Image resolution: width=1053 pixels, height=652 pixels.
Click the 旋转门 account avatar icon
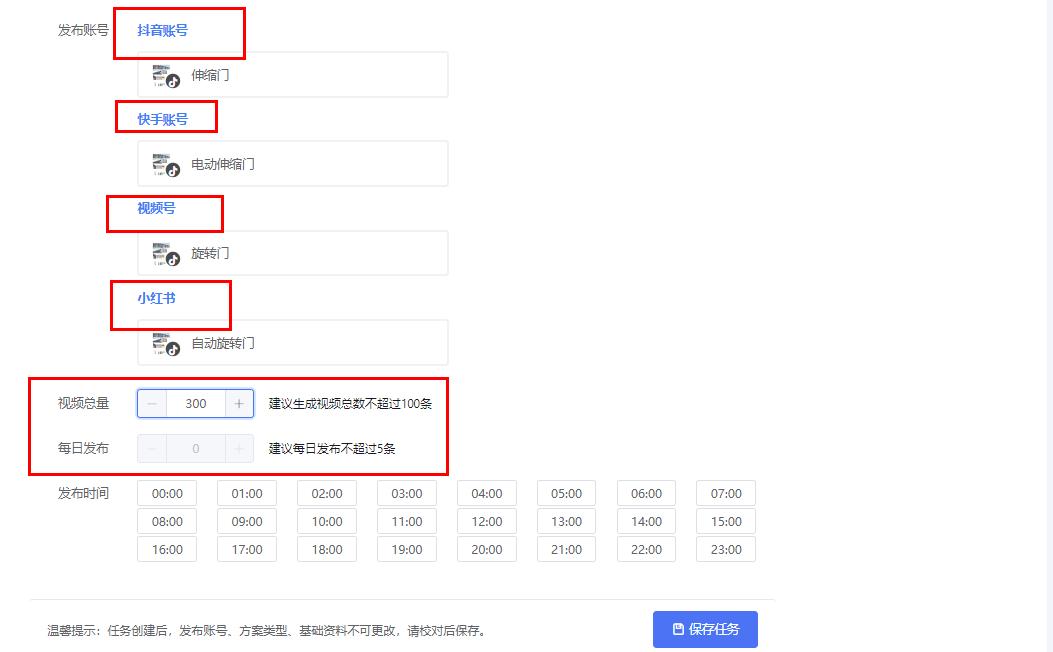162,253
